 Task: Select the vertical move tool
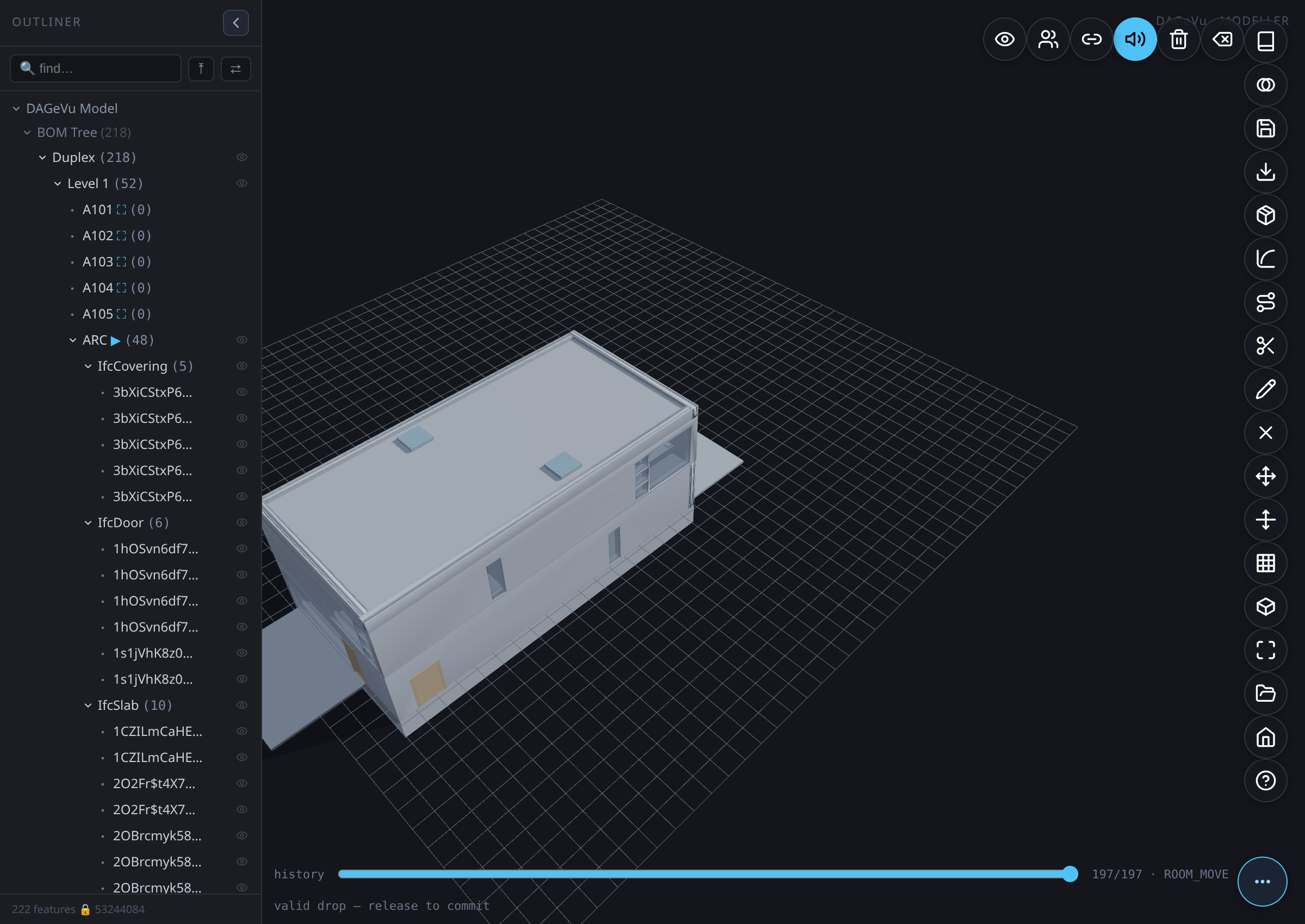(1265, 520)
